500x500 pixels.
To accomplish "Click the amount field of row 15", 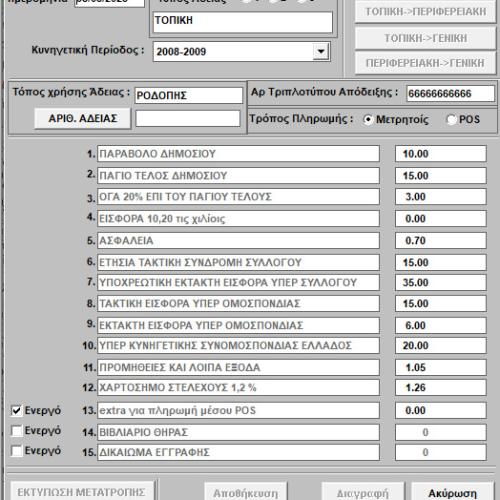I will coord(441,452).
